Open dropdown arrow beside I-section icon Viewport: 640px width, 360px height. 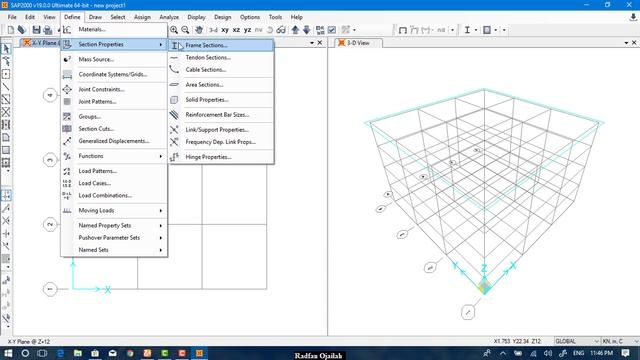click(x=476, y=30)
